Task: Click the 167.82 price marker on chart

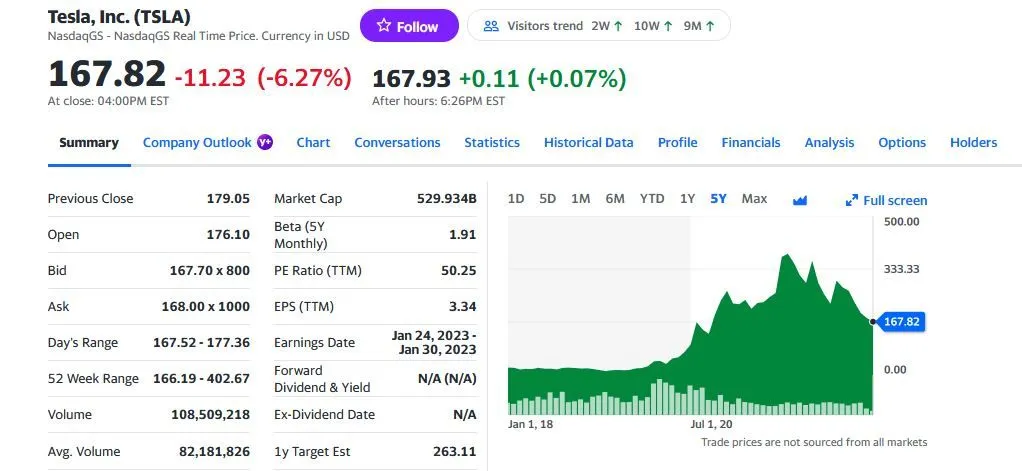Action: pyautogui.click(x=901, y=322)
